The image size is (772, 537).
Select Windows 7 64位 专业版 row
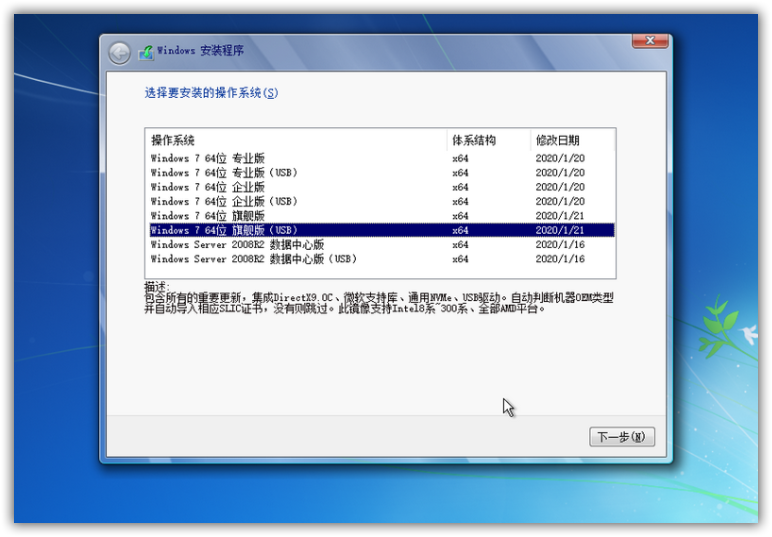tap(382, 158)
